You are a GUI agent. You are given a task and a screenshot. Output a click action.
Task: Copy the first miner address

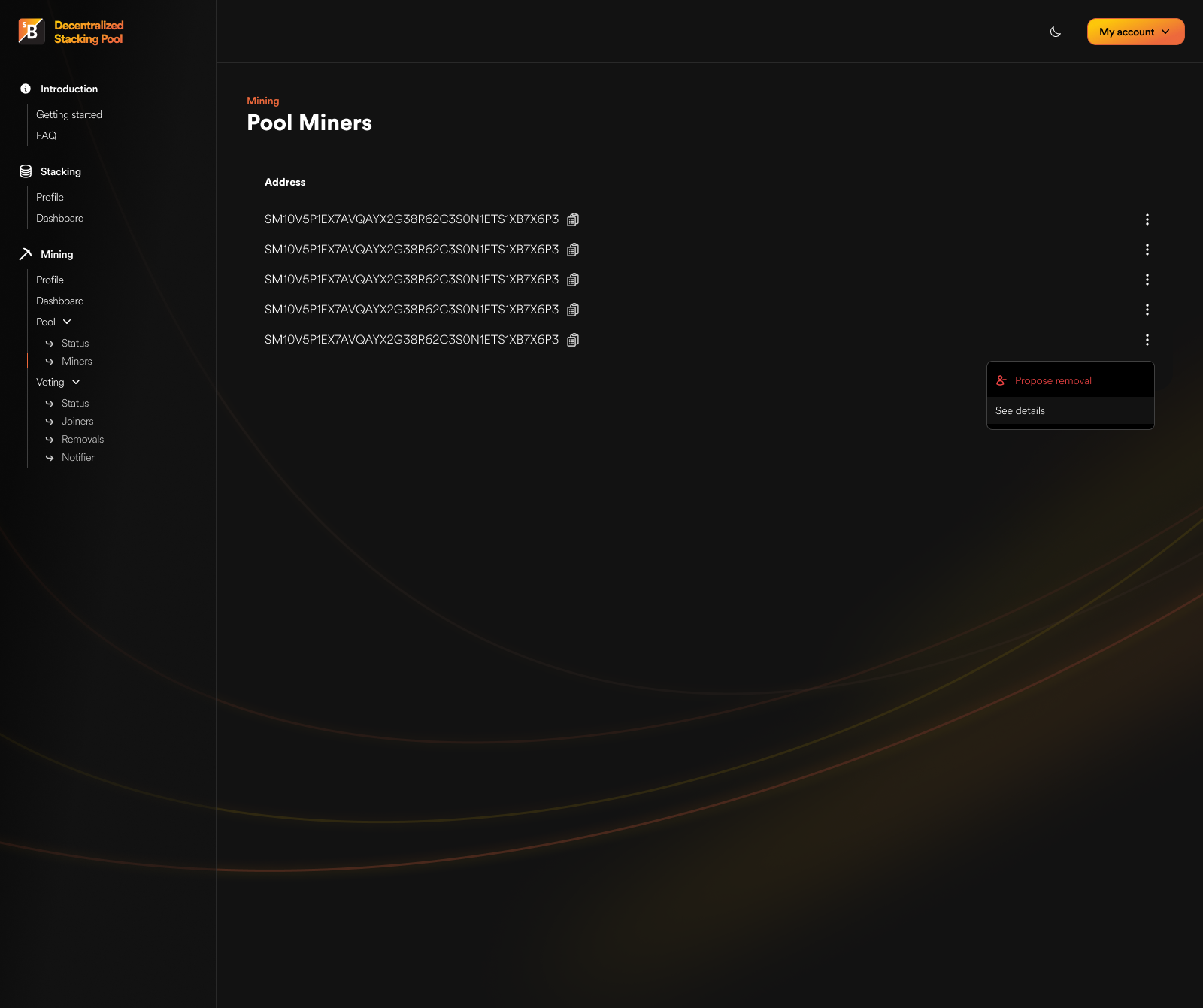tap(573, 219)
